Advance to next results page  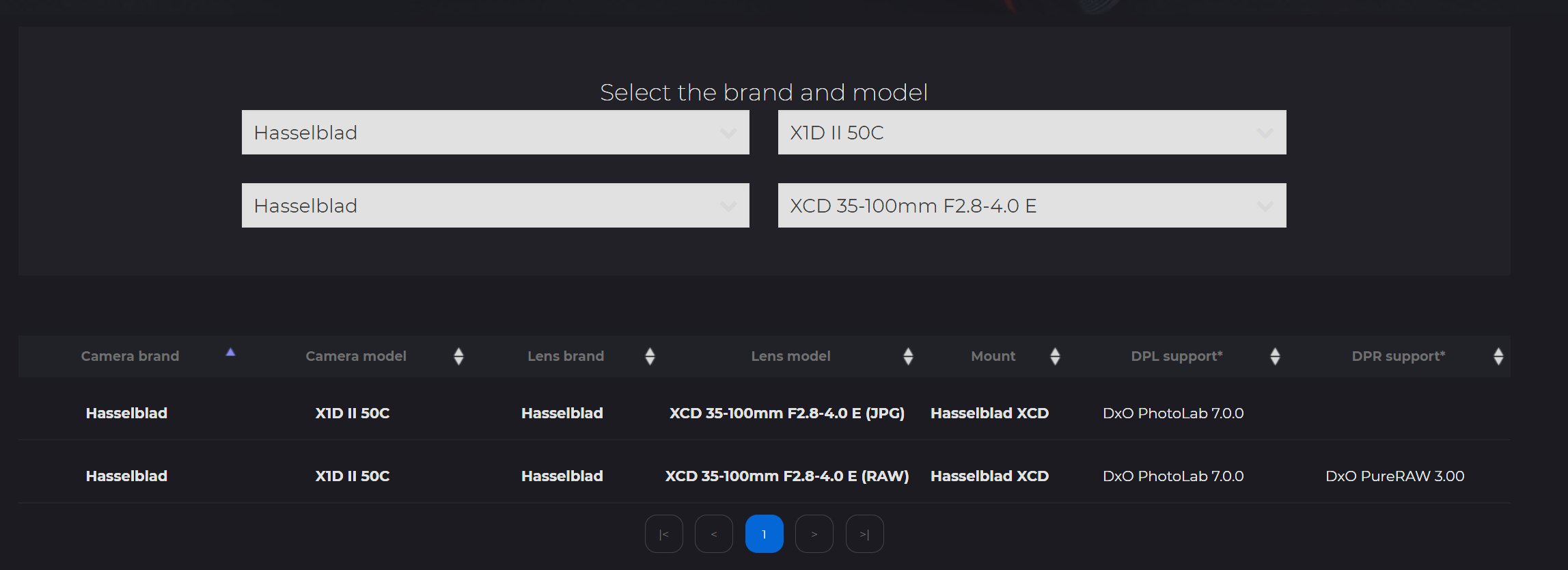coord(814,534)
